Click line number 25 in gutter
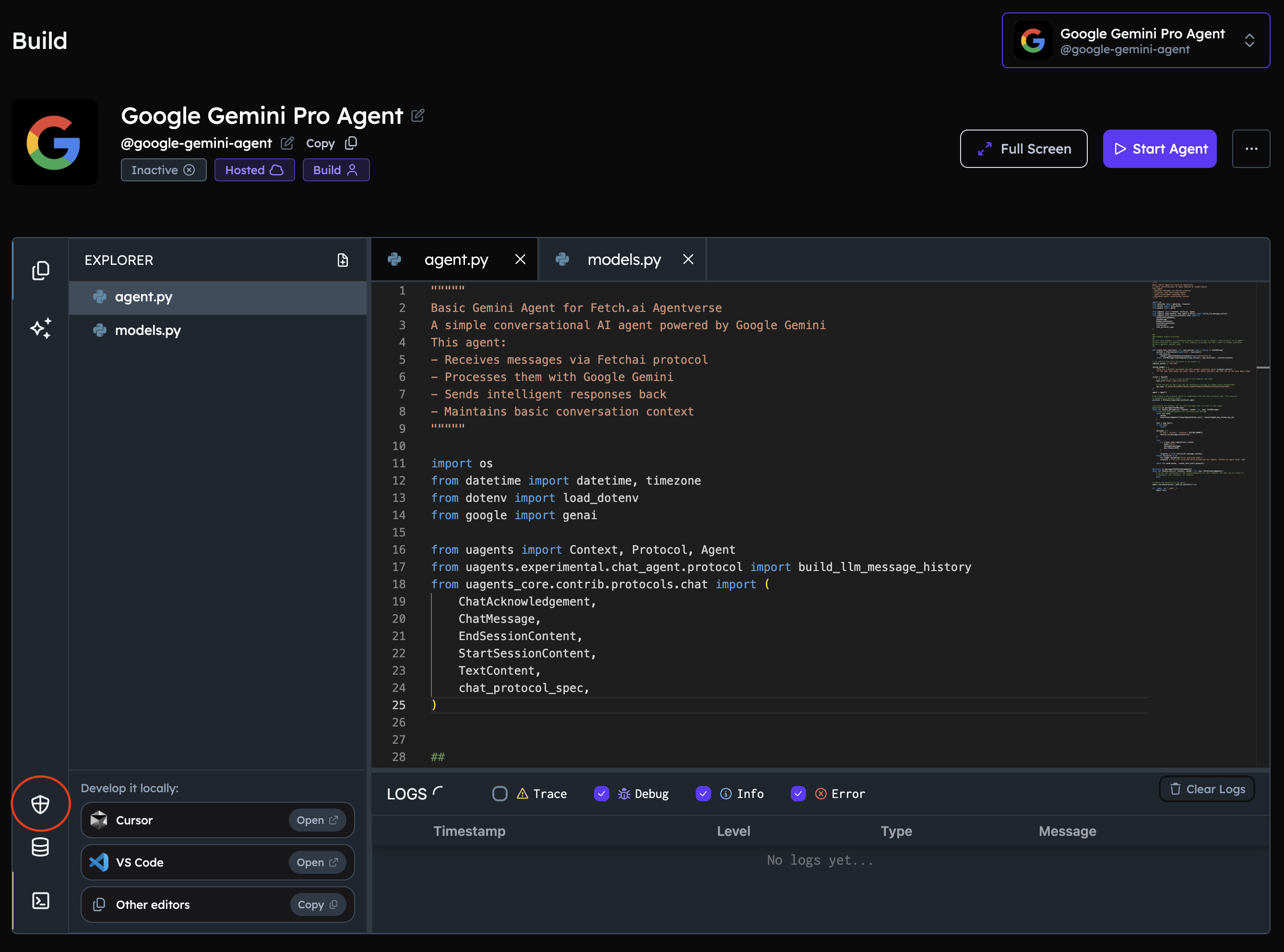 point(399,705)
